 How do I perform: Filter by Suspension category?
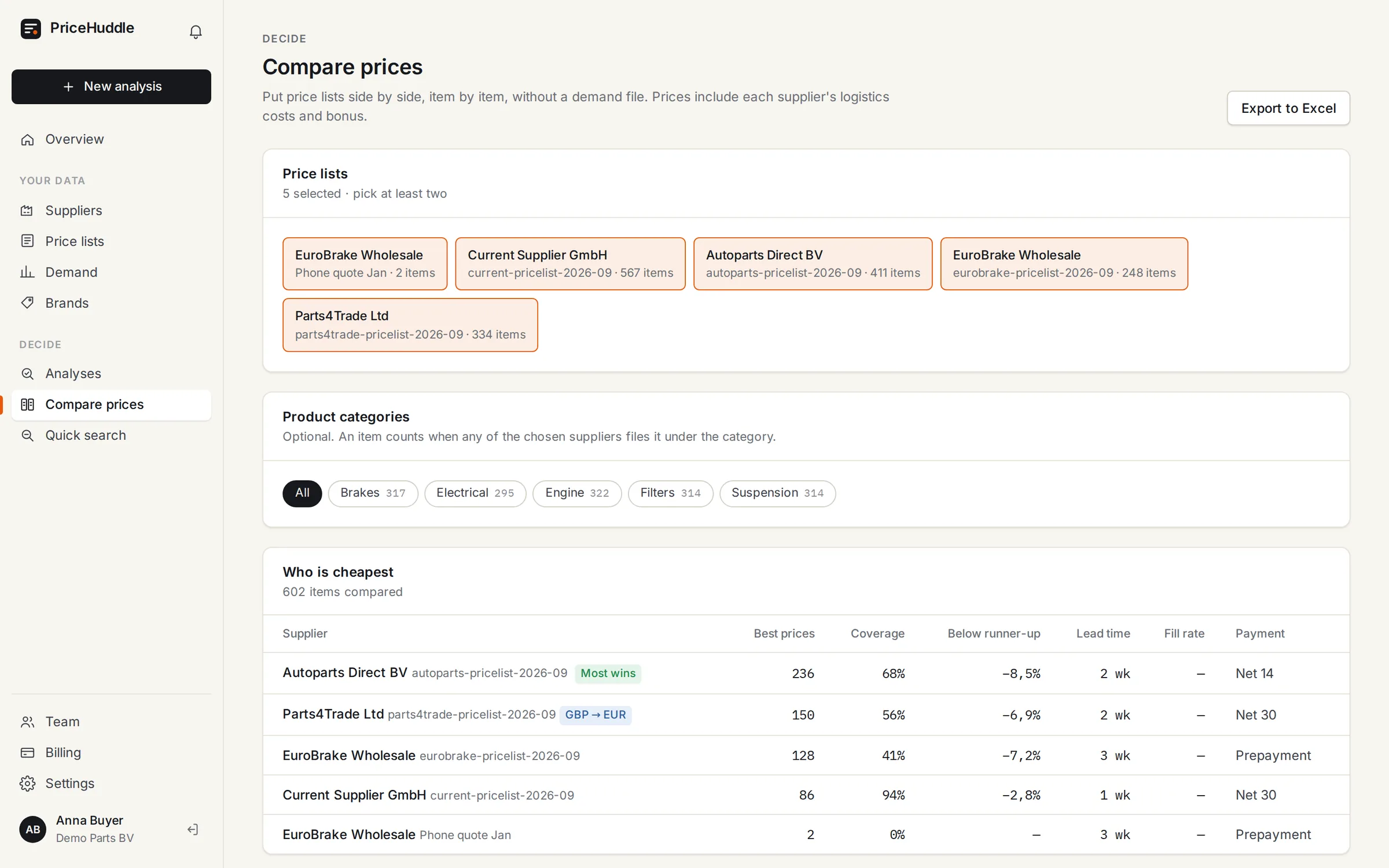pos(777,493)
